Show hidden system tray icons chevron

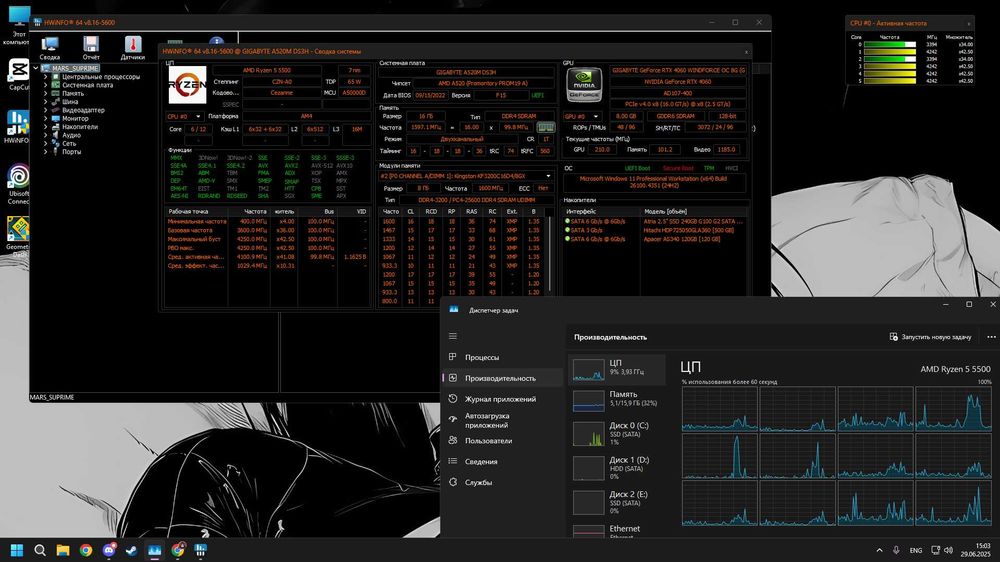[x=879, y=550]
